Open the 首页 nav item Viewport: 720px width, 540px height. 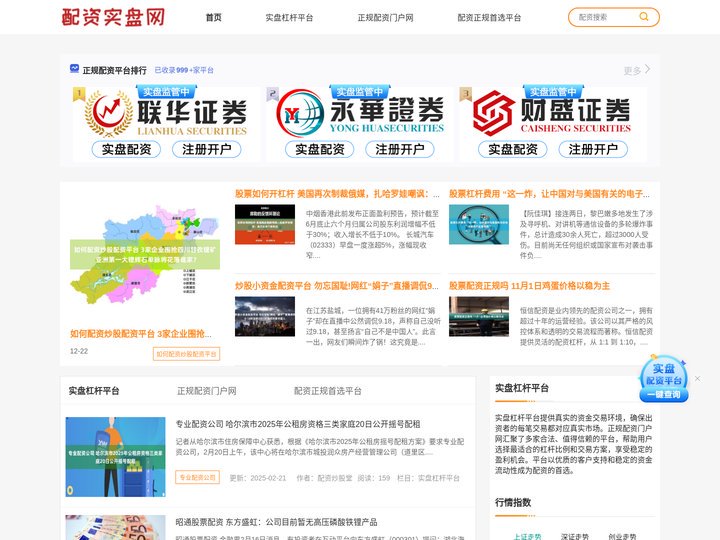[214, 17]
